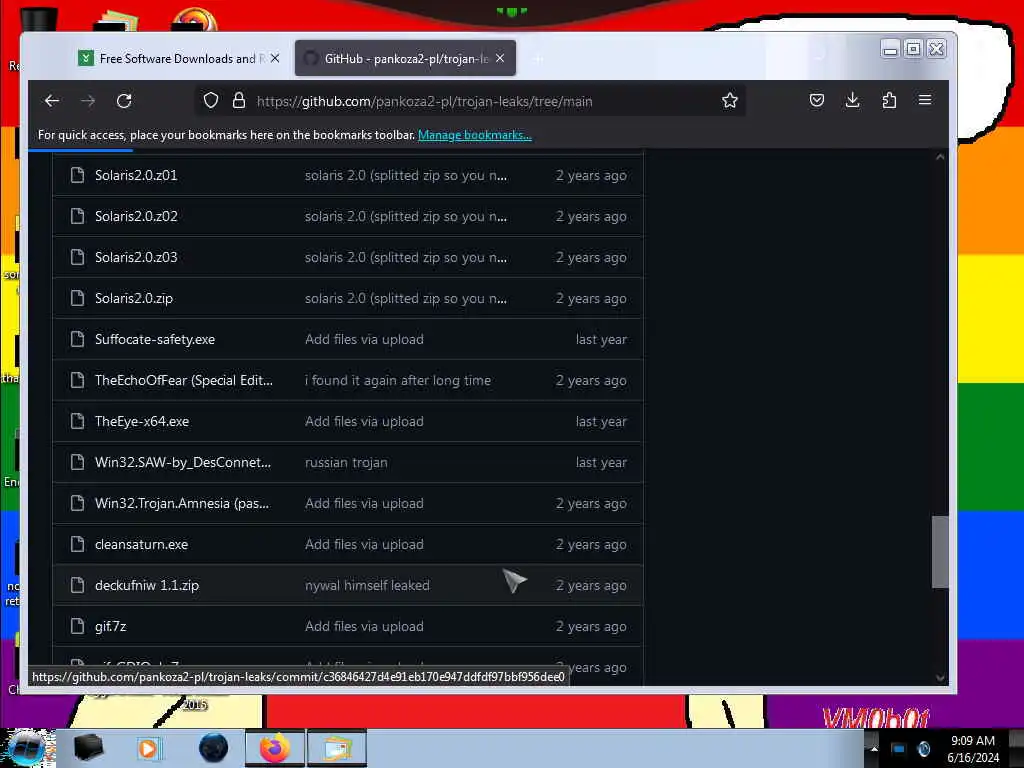Show hidden system tray icons
This screenshot has width=1024, height=768.
(874, 748)
